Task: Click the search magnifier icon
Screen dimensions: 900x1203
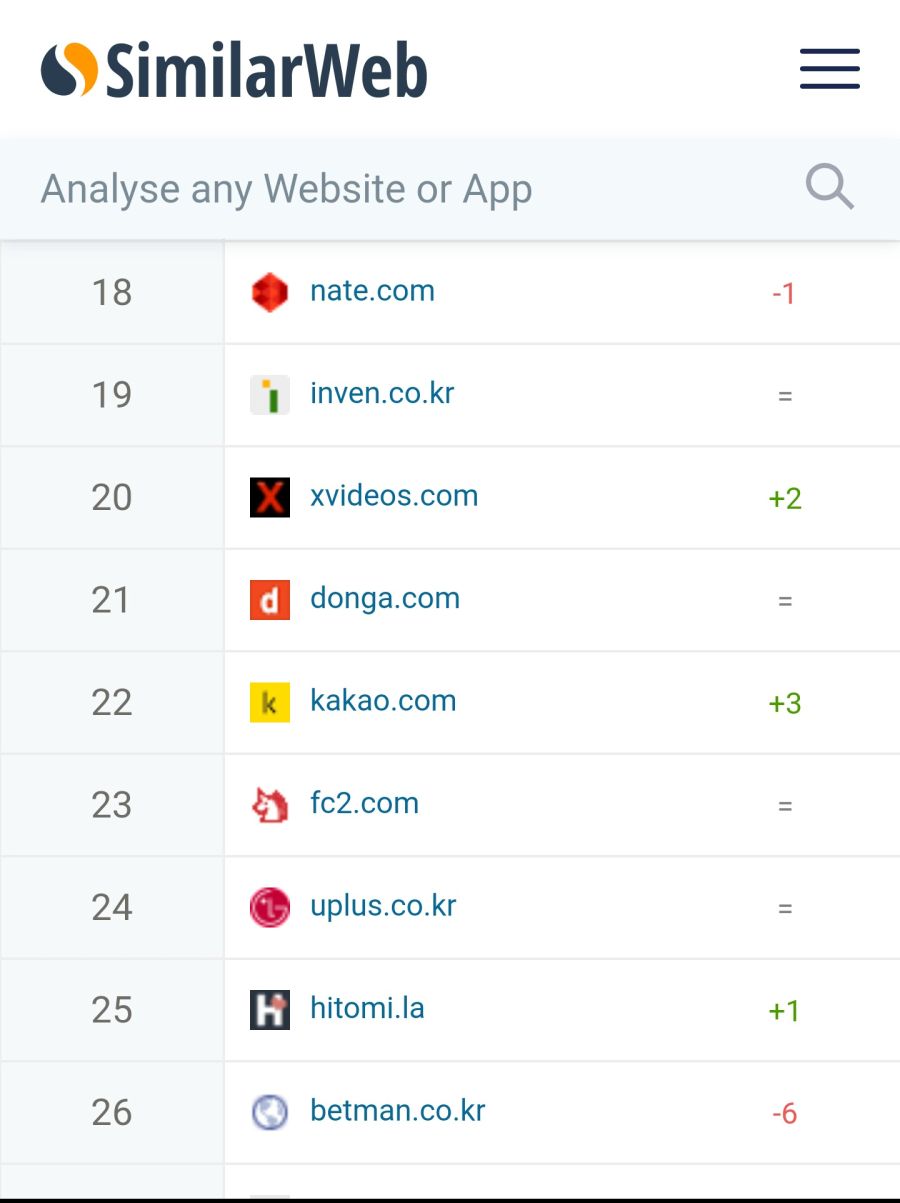Action: pos(829,187)
